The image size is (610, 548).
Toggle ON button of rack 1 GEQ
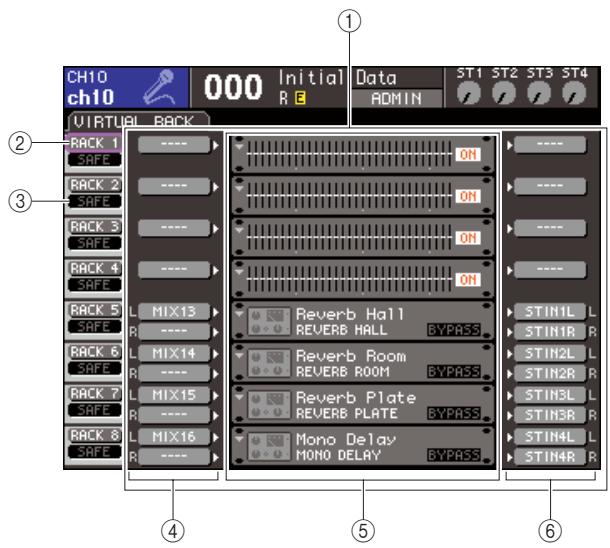[x=468, y=154]
